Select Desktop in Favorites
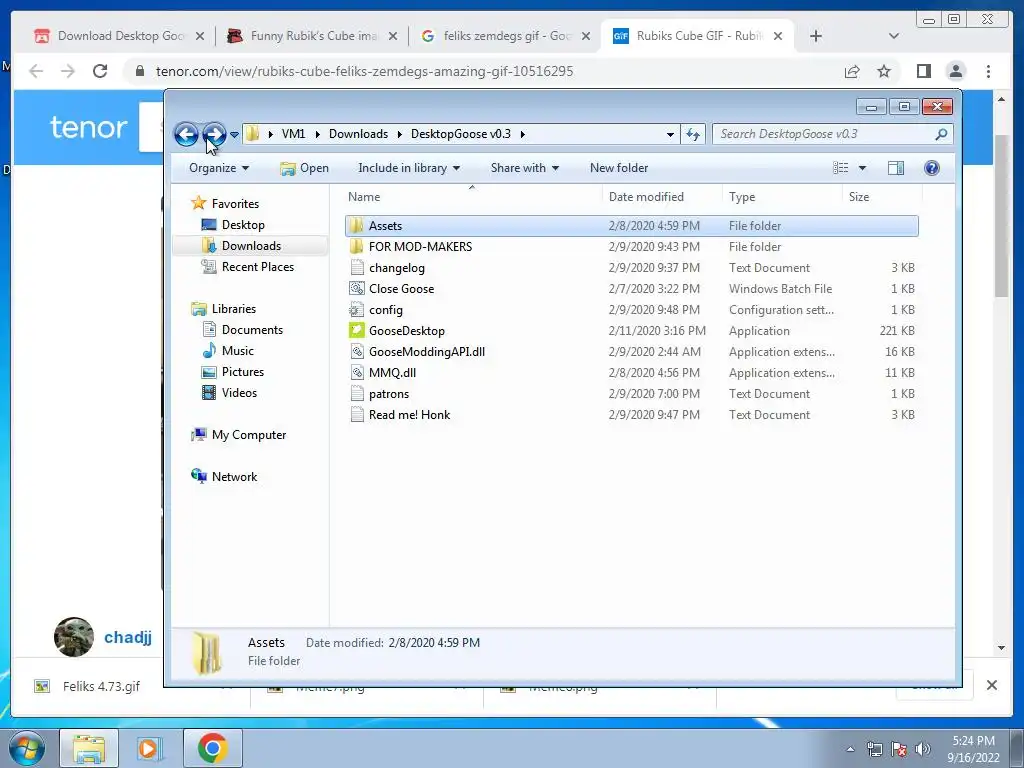Image resolution: width=1024 pixels, height=768 pixels. (x=243, y=225)
